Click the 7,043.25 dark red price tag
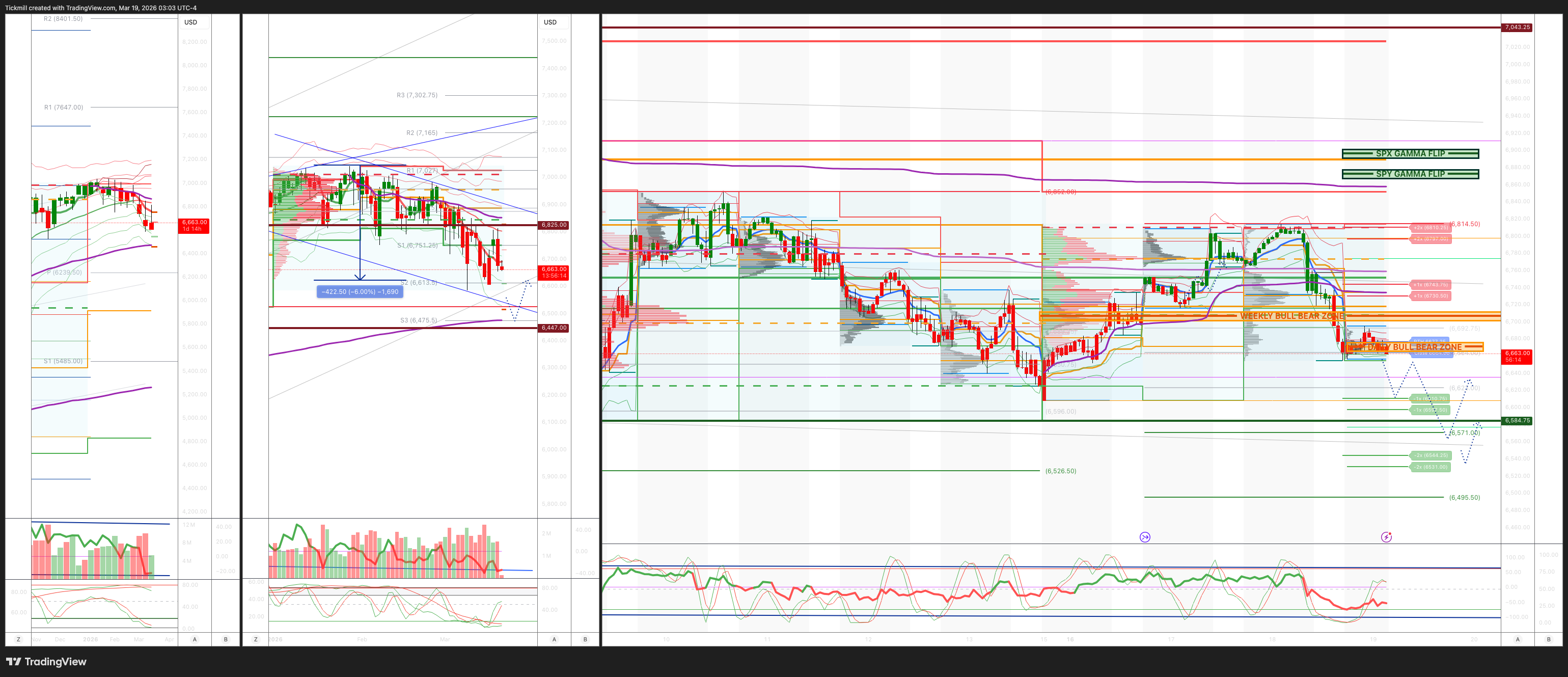The image size is (1568, 677). click(1516, 28)
